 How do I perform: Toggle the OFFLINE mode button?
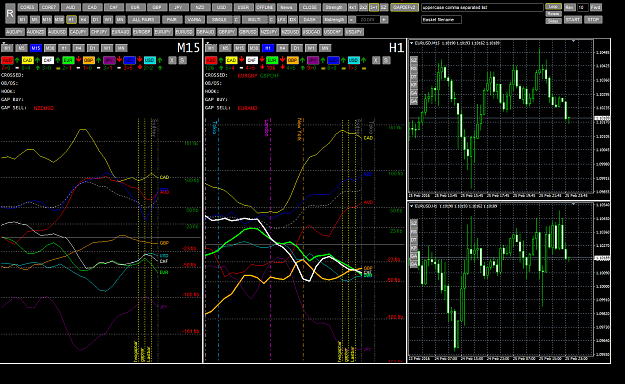pos(265,8)
